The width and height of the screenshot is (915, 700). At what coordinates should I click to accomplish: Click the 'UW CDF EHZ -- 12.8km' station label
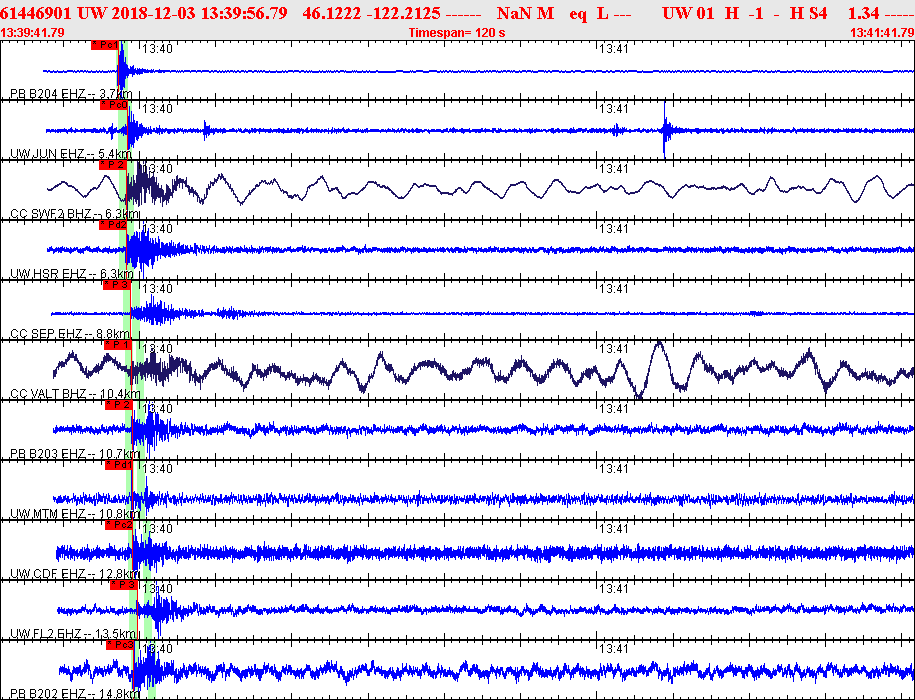tap(74, 574)
